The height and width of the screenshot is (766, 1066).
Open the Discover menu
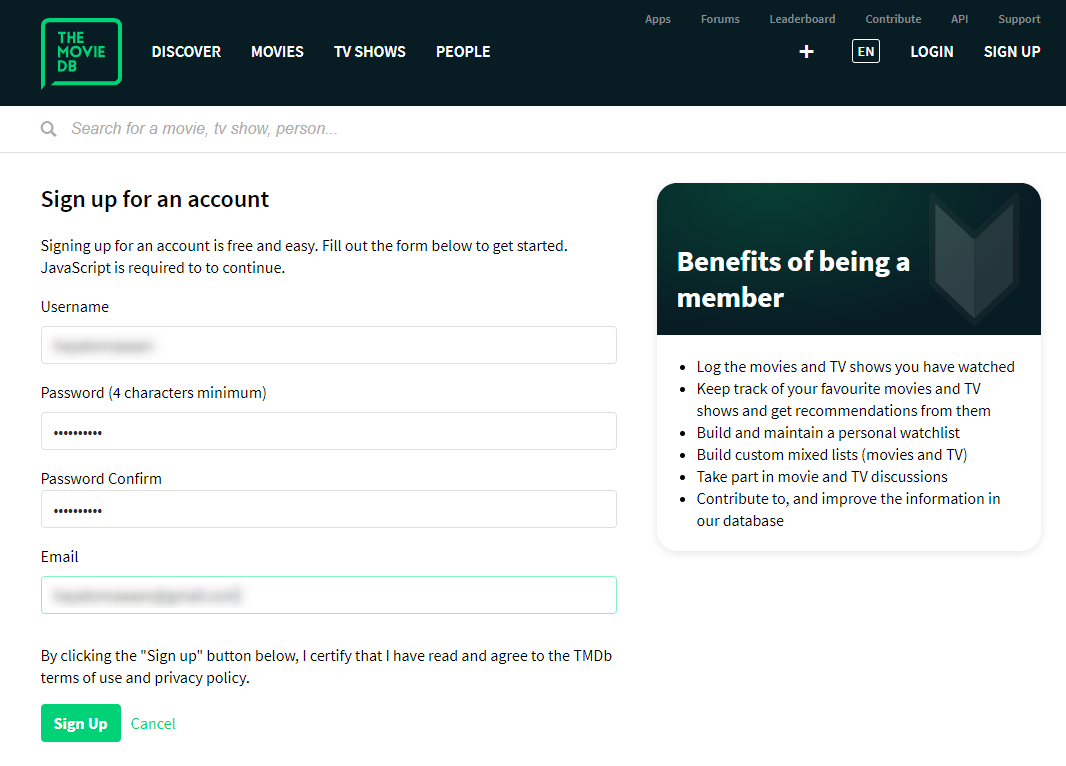186,52
